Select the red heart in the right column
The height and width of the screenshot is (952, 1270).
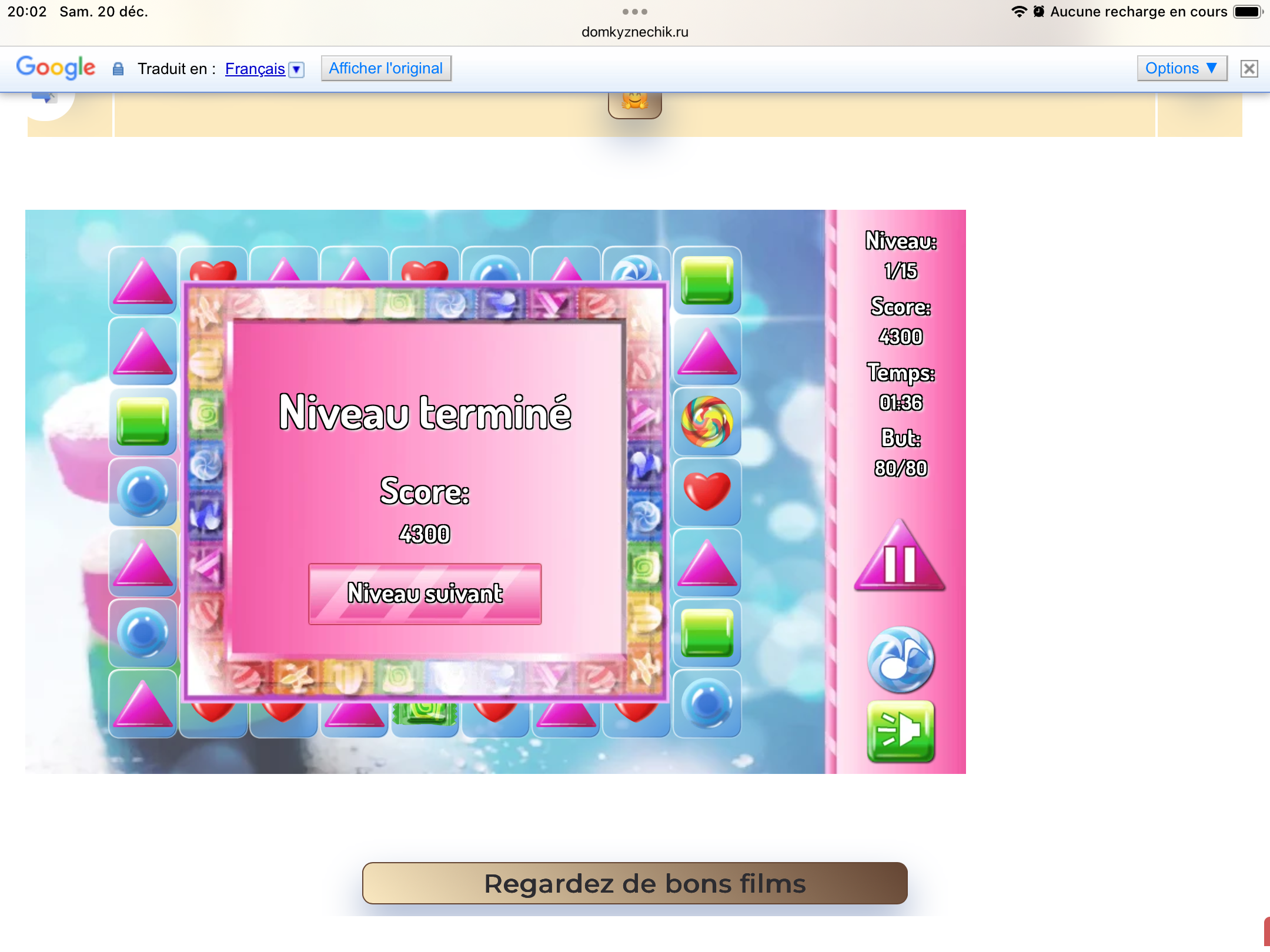pyautogui.click(x=707, y=491)
